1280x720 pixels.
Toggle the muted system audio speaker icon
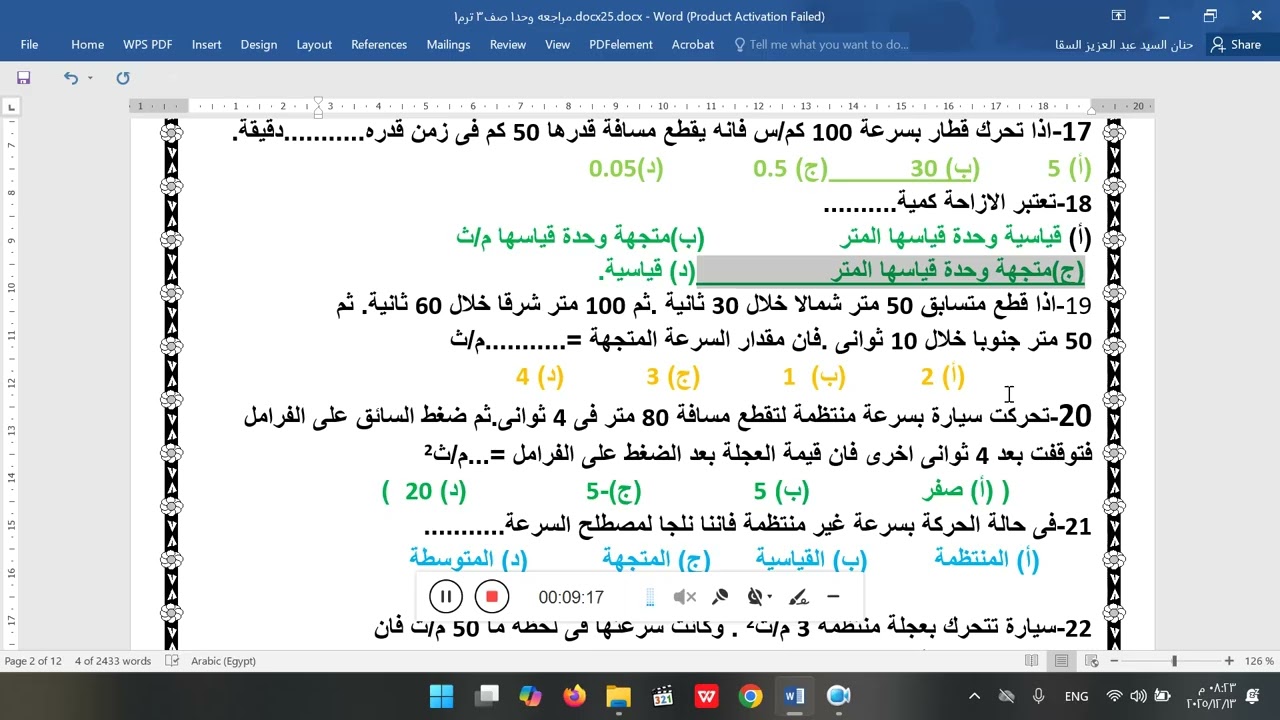pos(685,597)
